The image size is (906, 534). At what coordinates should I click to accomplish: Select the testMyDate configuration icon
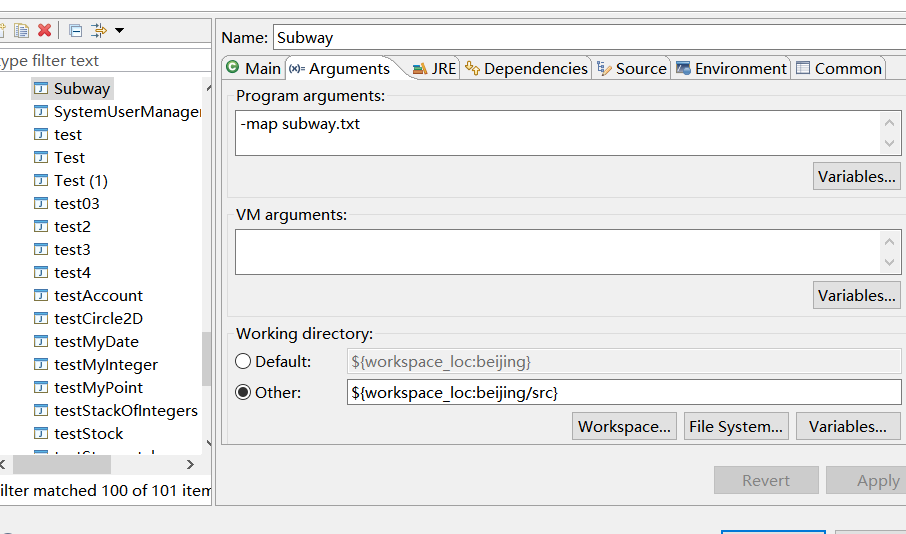41,342
